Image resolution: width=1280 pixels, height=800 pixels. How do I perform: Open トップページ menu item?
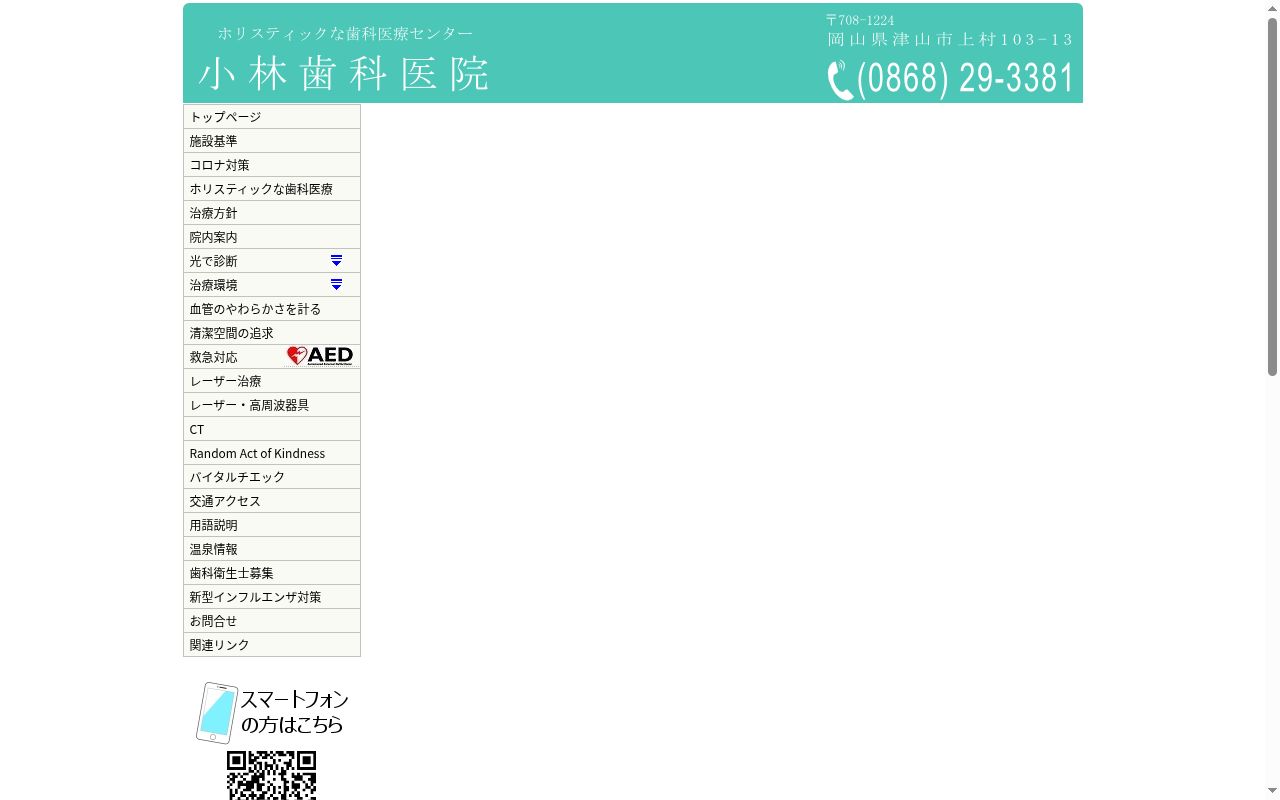point(272,117)
